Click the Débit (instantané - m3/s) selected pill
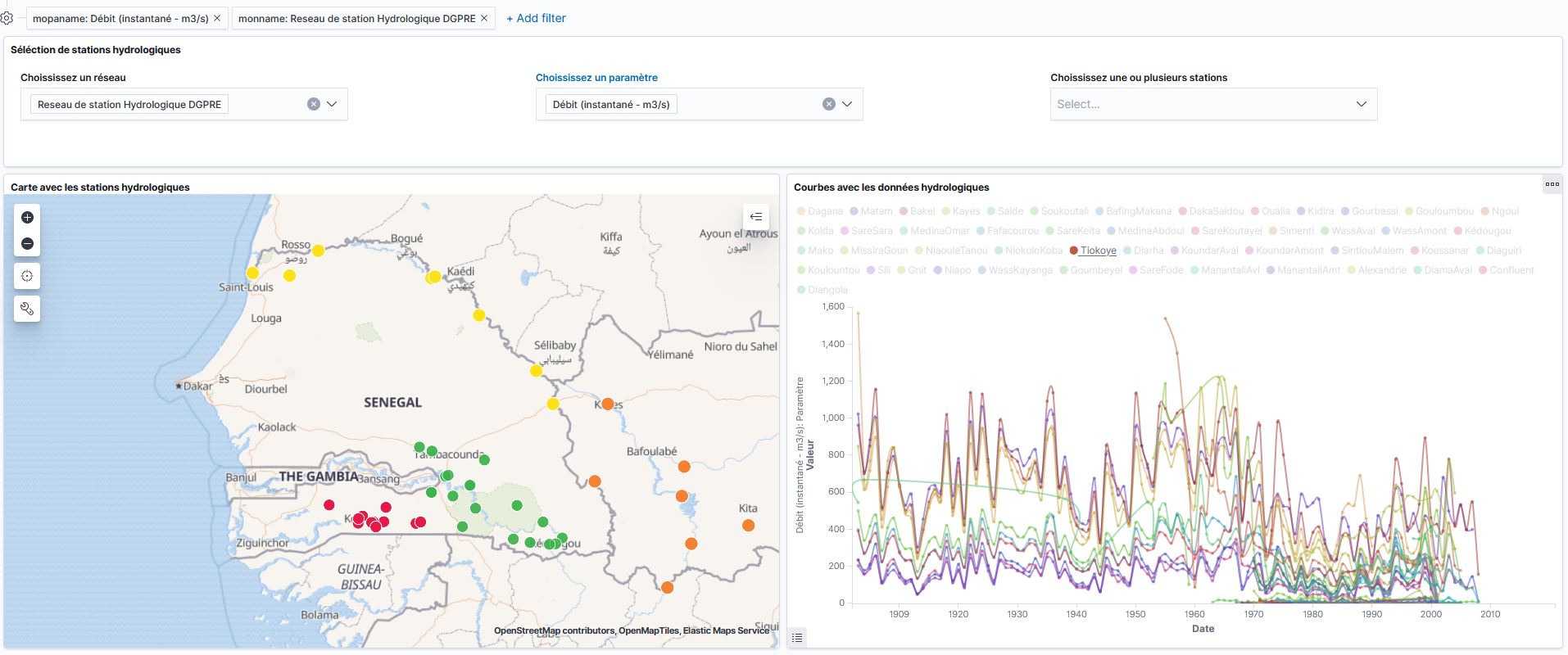This screenshot has height=655, width=1568. [x=611, y=105]
